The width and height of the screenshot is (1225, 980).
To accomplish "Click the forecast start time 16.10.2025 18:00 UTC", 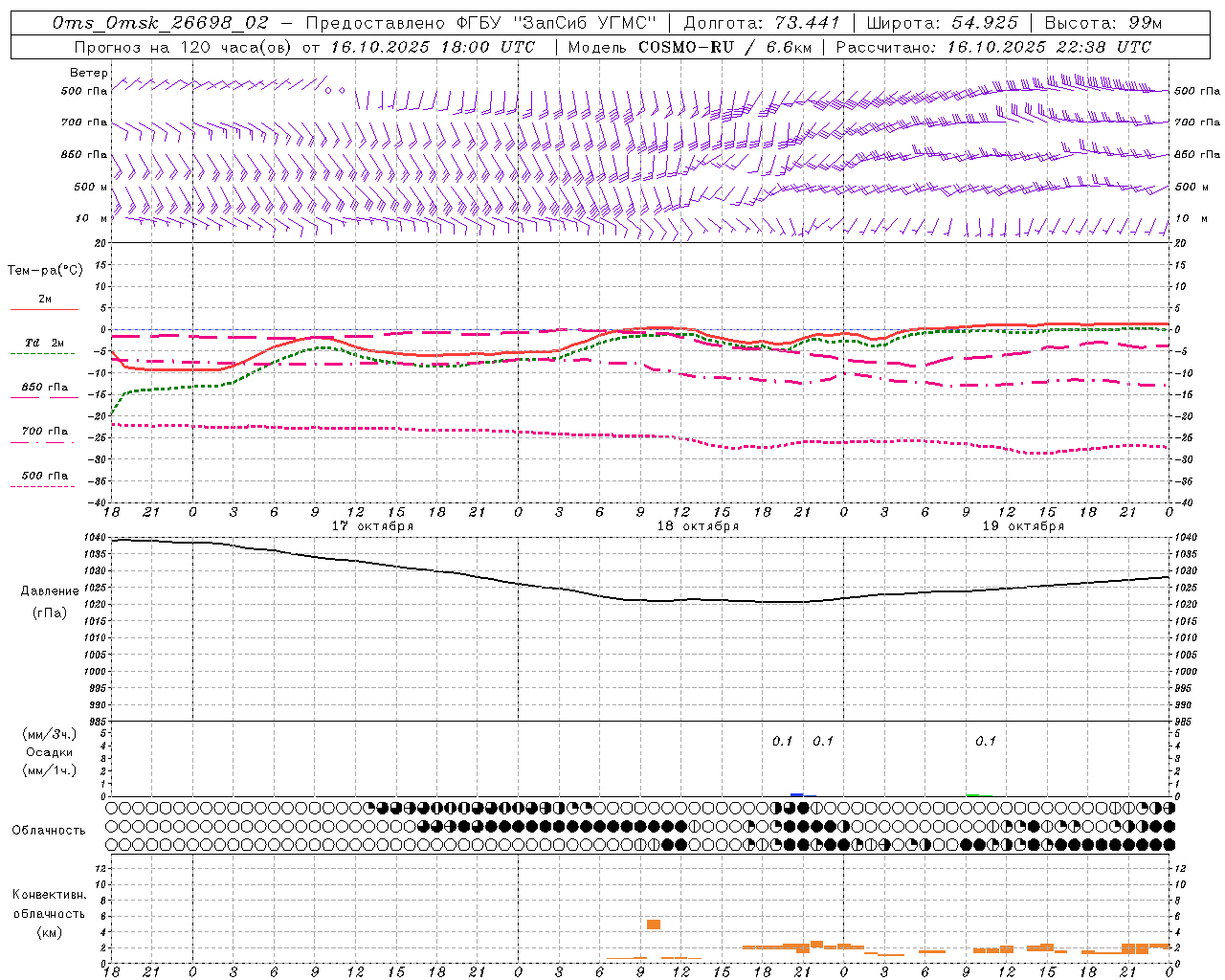I will tap(433, 46).
